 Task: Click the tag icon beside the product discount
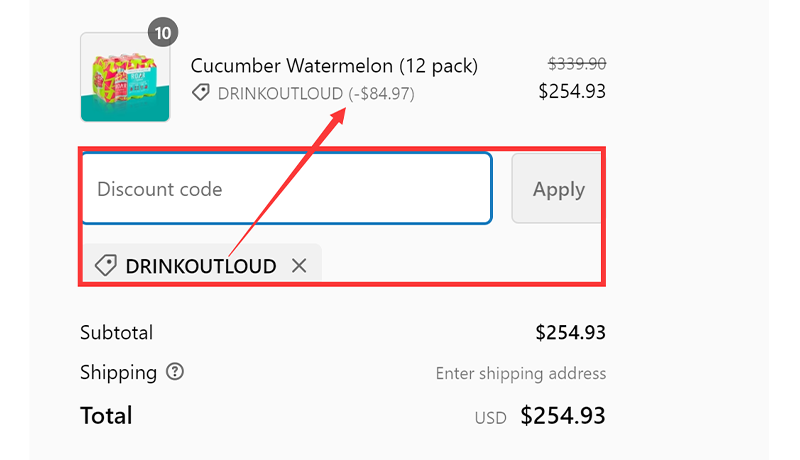[201, 93]
